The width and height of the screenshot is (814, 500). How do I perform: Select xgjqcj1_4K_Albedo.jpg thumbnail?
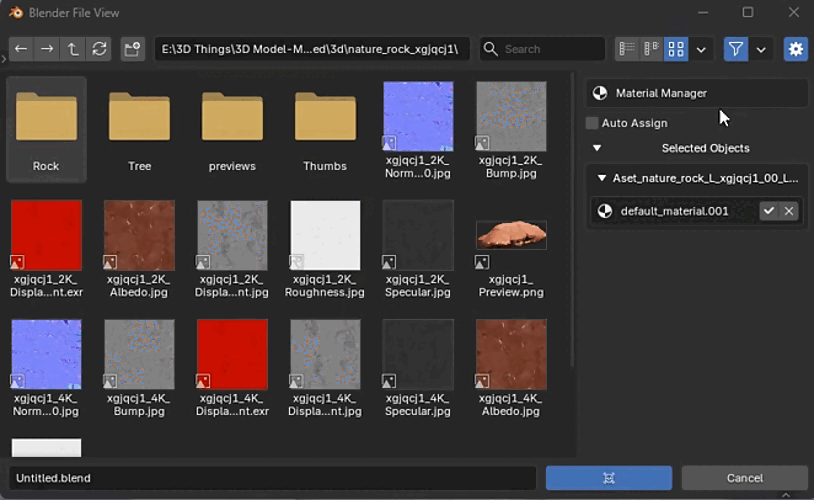pos(511,354)
